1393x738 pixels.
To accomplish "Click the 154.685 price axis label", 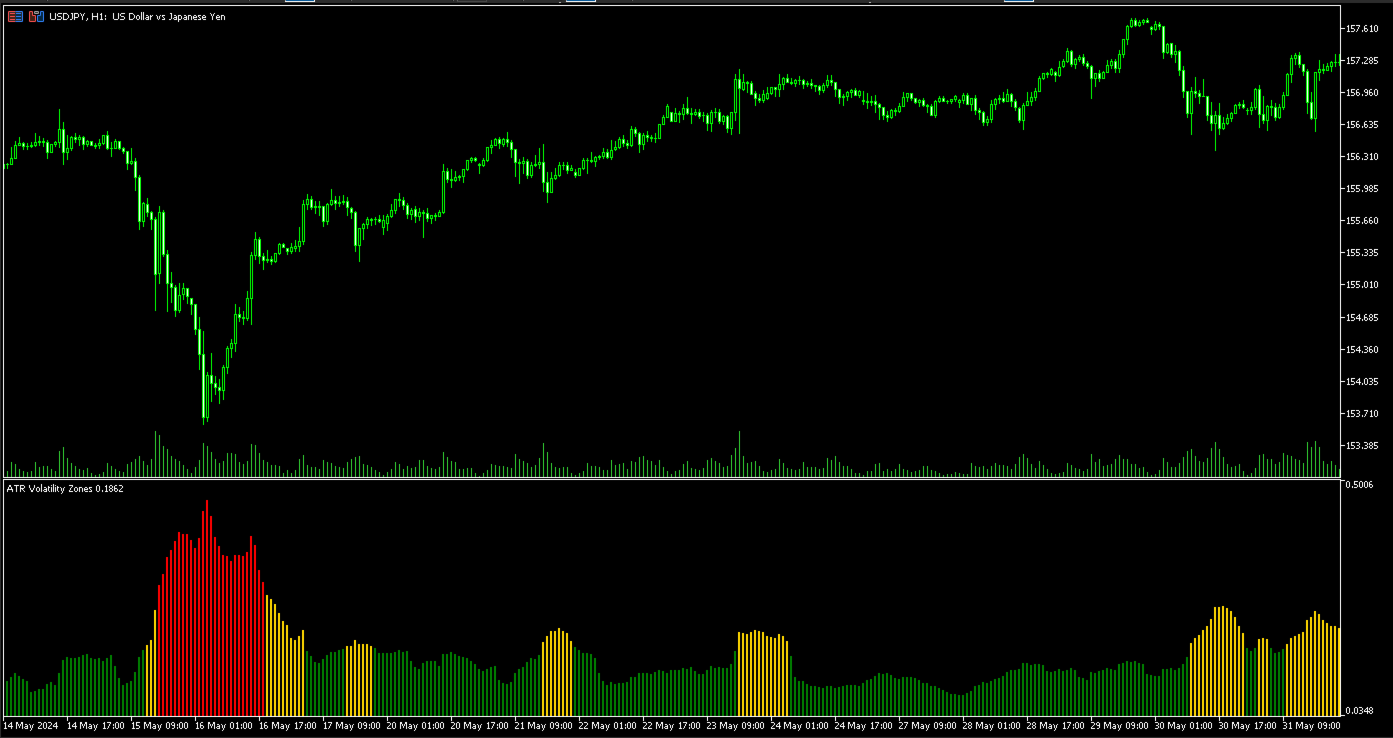I will tap(1363, 317).
